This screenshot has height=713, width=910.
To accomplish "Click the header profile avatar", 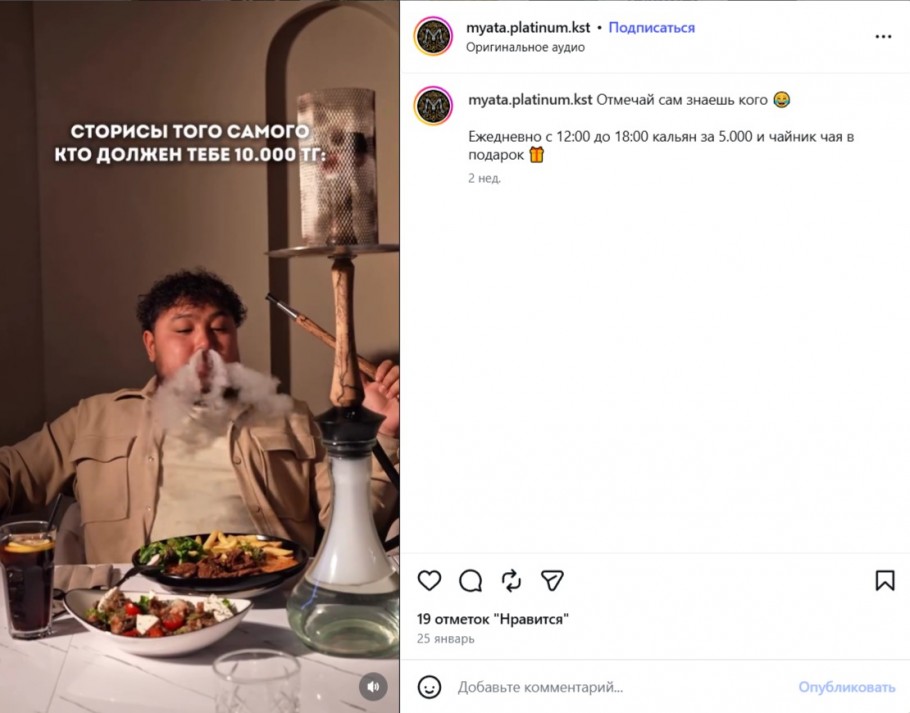I will coord(434,36).
